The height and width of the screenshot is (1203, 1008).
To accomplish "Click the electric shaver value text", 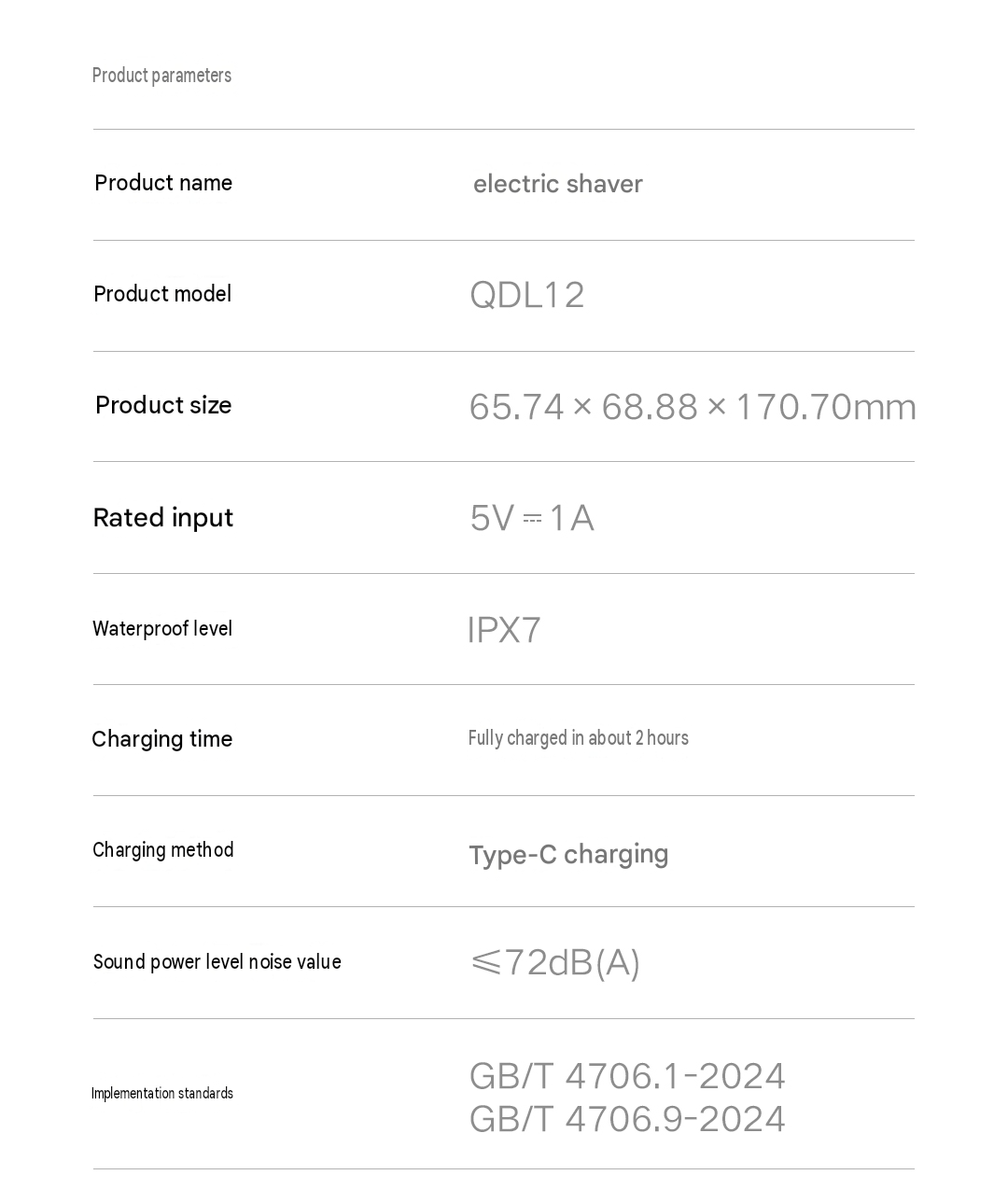I will tap(557, 184).
